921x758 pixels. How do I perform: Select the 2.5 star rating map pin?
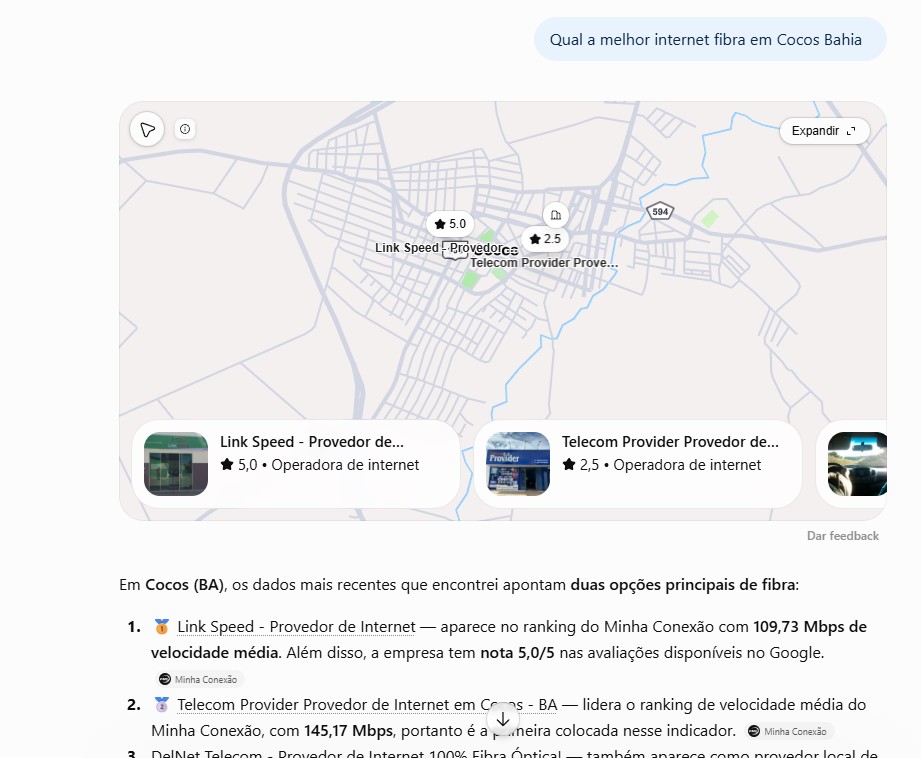pyautogui.click(x=545, y=239)
